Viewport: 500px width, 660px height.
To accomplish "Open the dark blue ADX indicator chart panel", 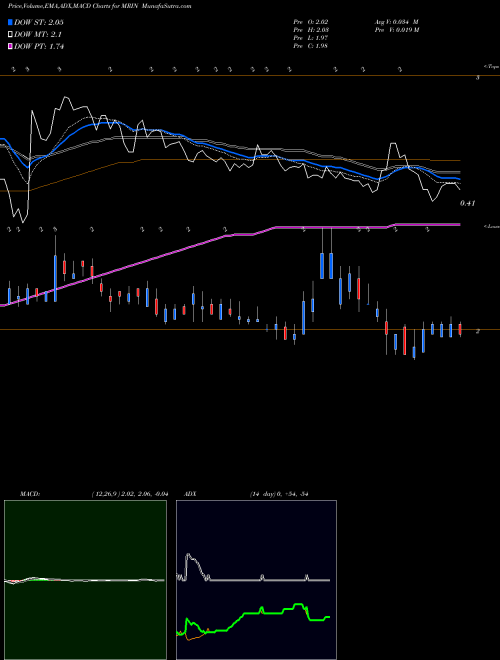I will point(256,580).
